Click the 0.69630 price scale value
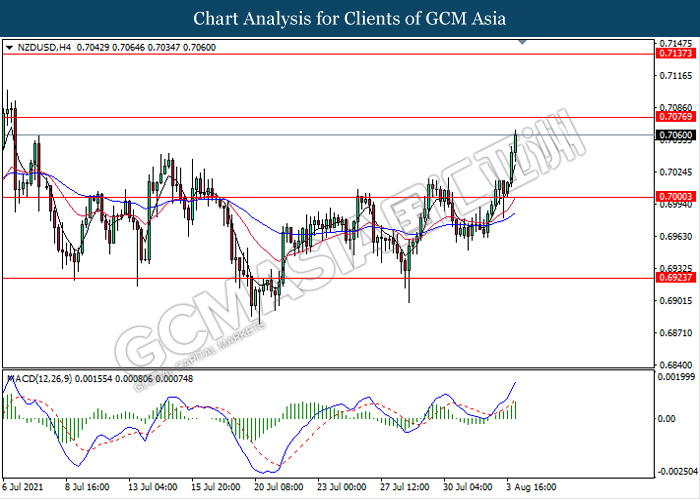Screen dimensions: 700x500 [676, 237]
